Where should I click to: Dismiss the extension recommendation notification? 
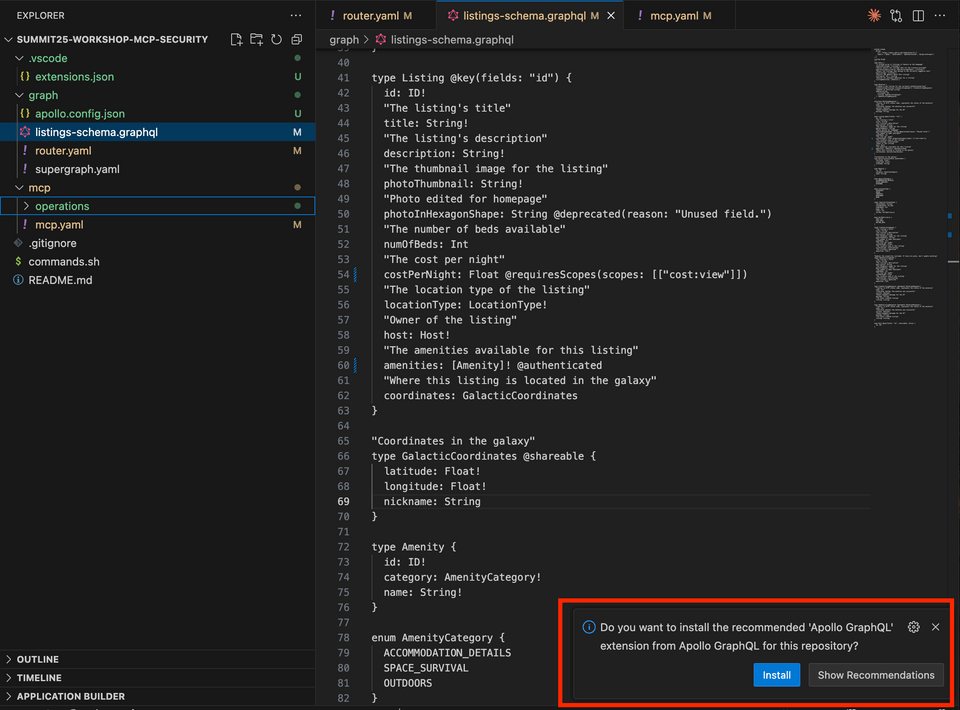(936, 627)
